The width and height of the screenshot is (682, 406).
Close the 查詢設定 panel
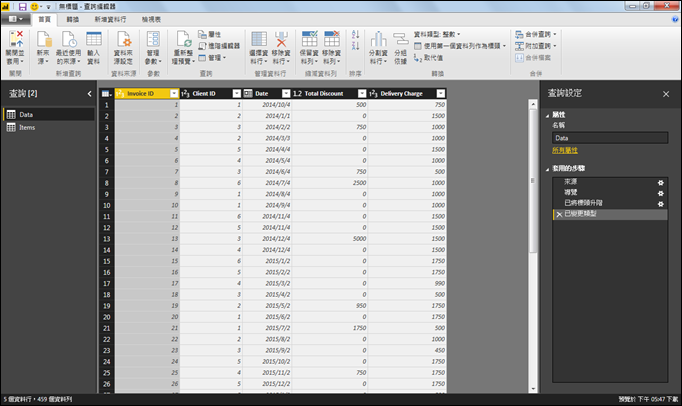point(666,93)
